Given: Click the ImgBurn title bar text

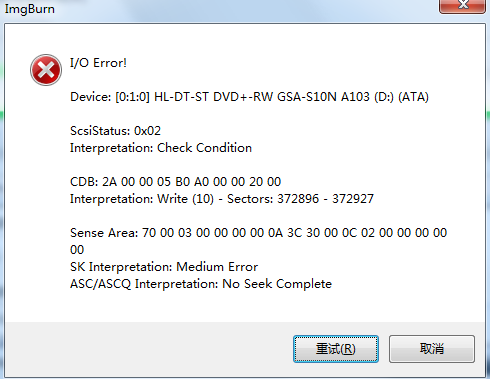Looking at the screenshot, I should coord(30,9).
